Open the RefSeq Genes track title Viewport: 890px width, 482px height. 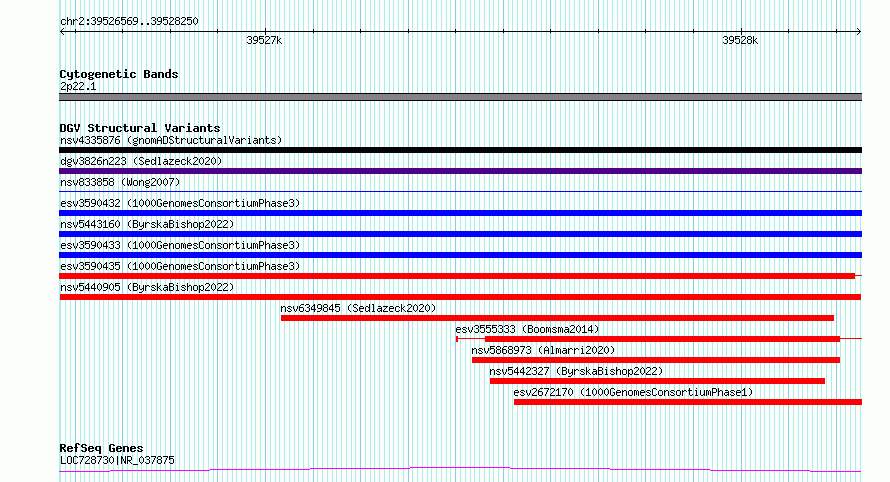pos(101,448)
